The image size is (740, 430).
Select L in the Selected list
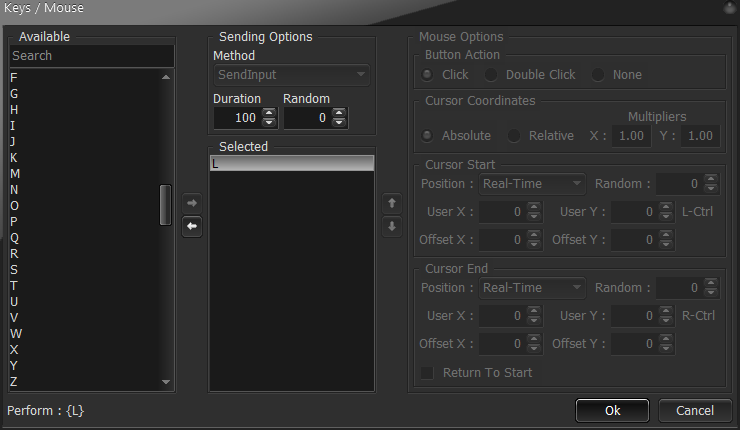(x=292, y=163)
